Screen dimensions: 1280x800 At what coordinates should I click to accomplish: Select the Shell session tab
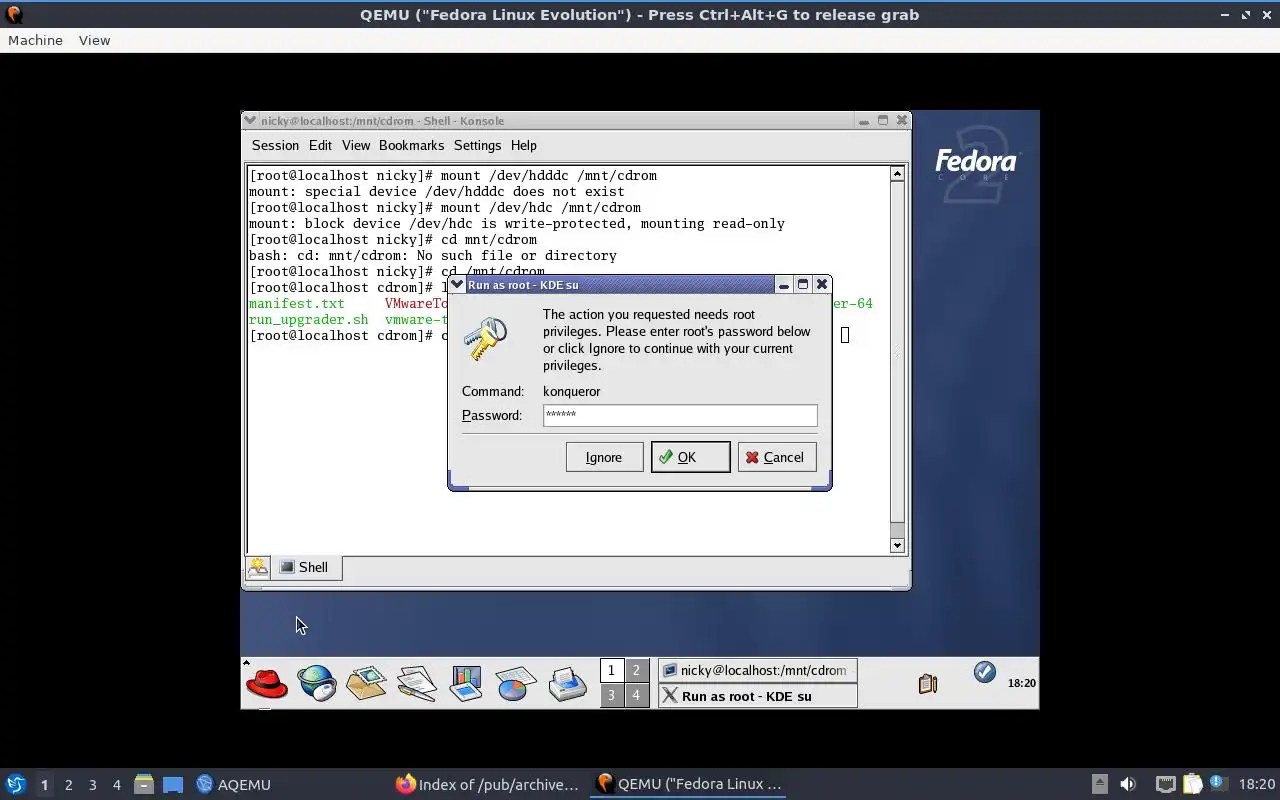tap(307, 567)
